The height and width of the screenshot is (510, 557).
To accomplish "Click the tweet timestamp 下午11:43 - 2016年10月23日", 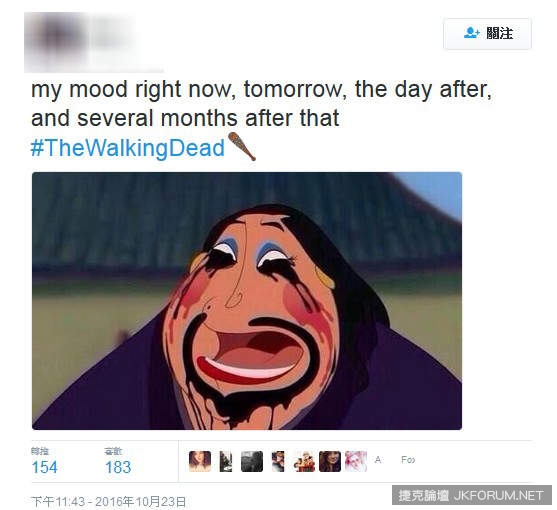I will point(108,501).
